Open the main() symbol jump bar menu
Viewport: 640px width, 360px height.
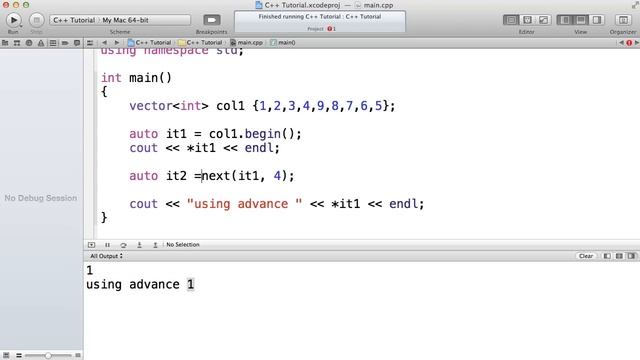coord(282,42)
